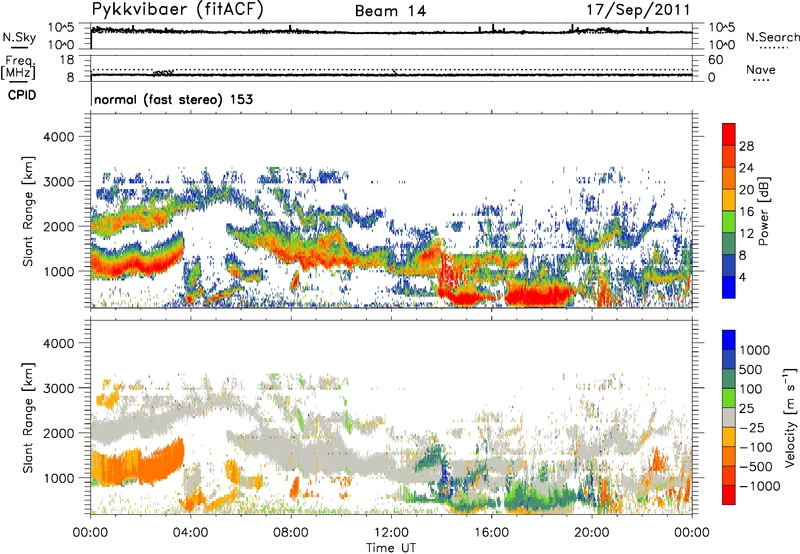Click the Velocity [m s-1] colorbar title
The image size is (800, 554).
point(790,417)
